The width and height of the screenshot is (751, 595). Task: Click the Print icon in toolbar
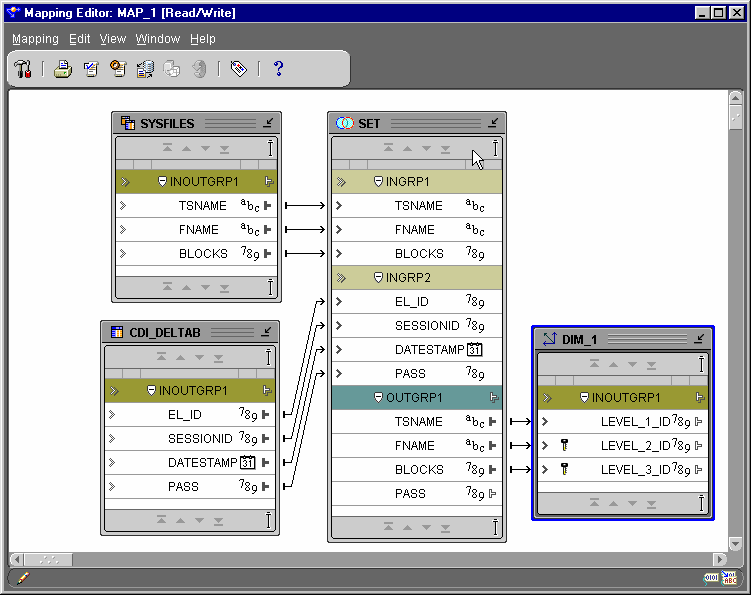pyautogui.click(x=63, y=69)
